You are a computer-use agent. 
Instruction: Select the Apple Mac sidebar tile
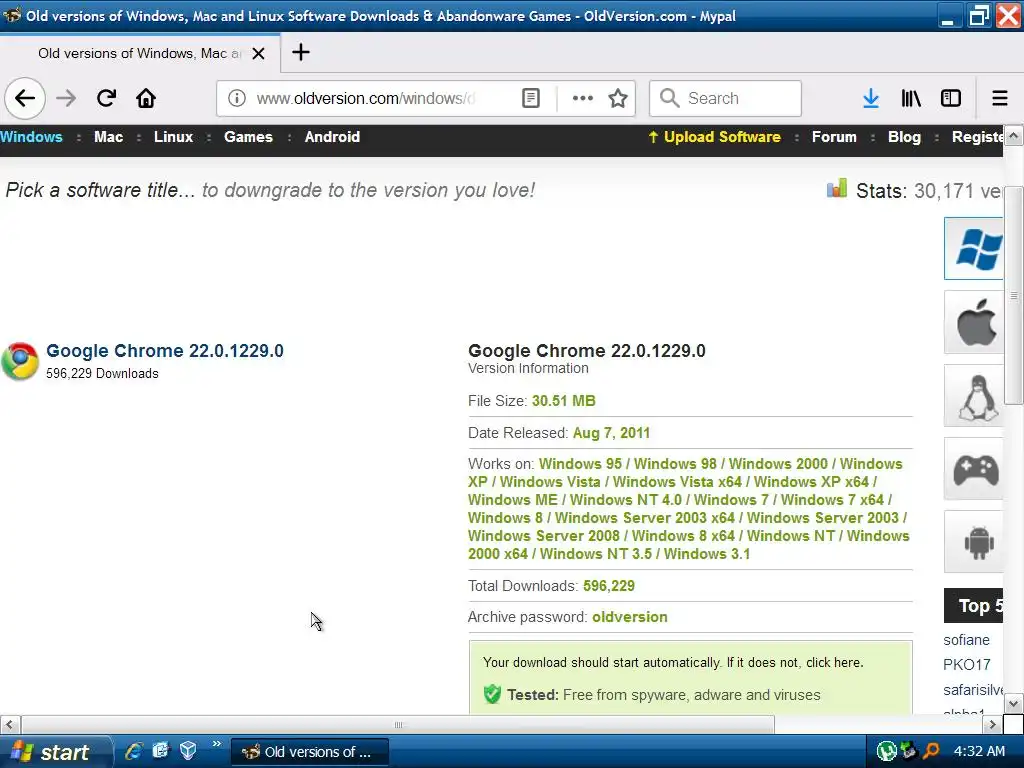tap(974, 323)
